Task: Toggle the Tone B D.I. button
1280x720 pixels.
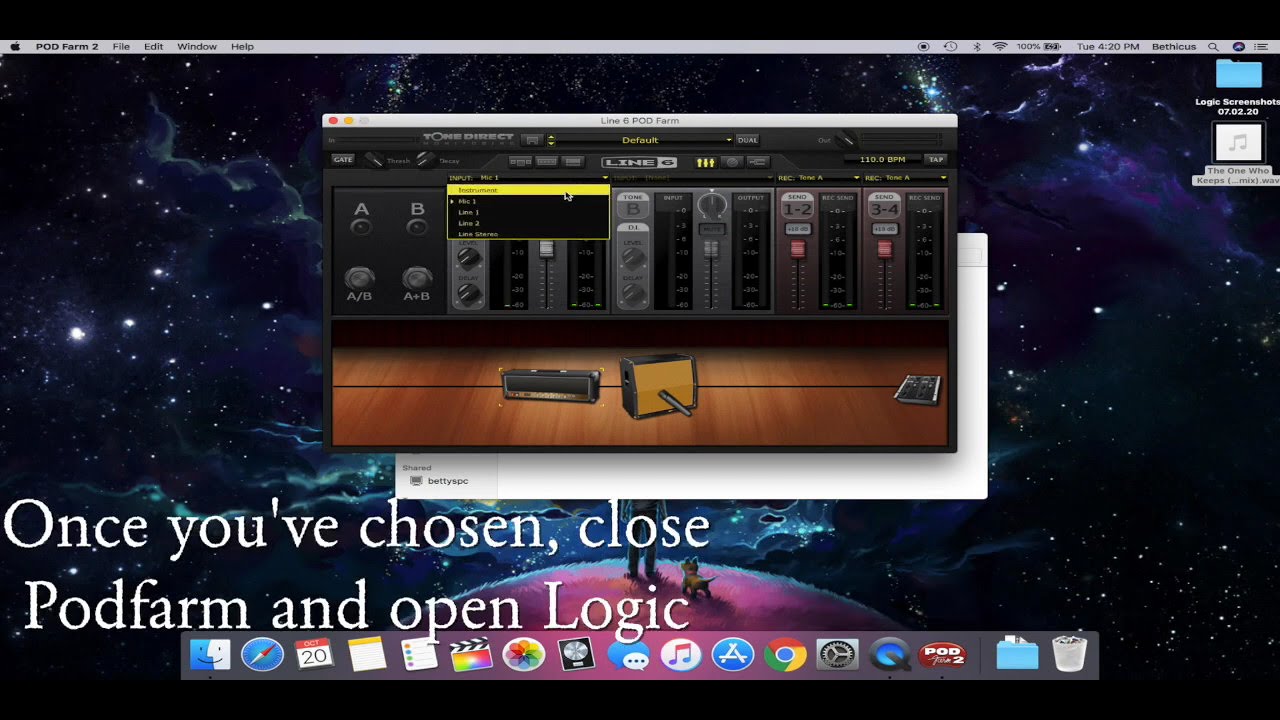Action: coord(633,228)
